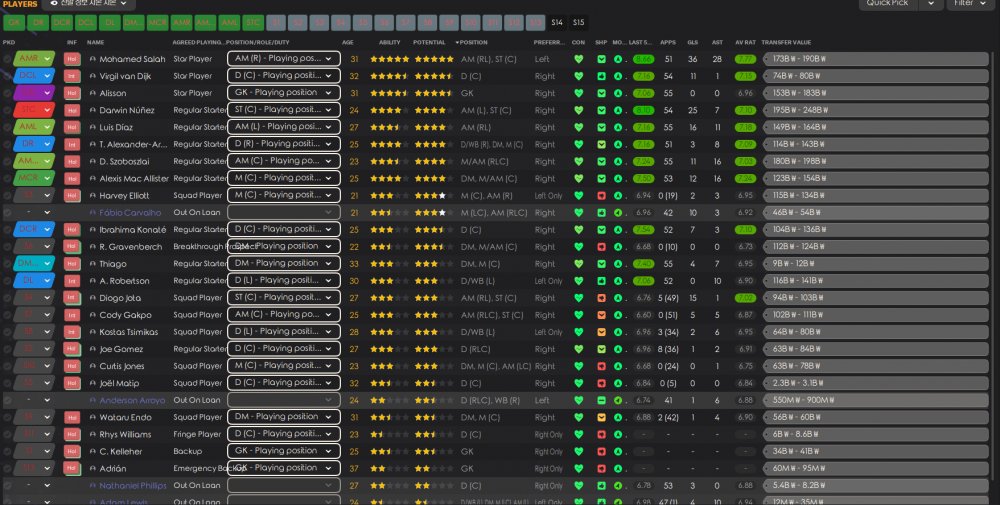Open the view selector dropdown beside PLAYERS
The height and width of the screenshot is (505, 1000).
coord(89,4)
